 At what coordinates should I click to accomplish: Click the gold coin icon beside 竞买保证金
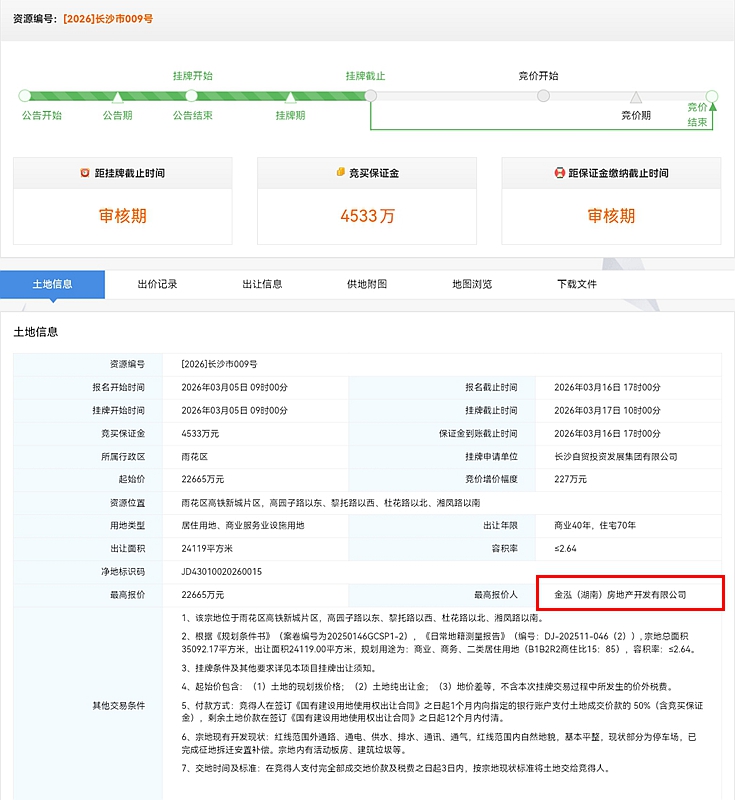[340, 173]
